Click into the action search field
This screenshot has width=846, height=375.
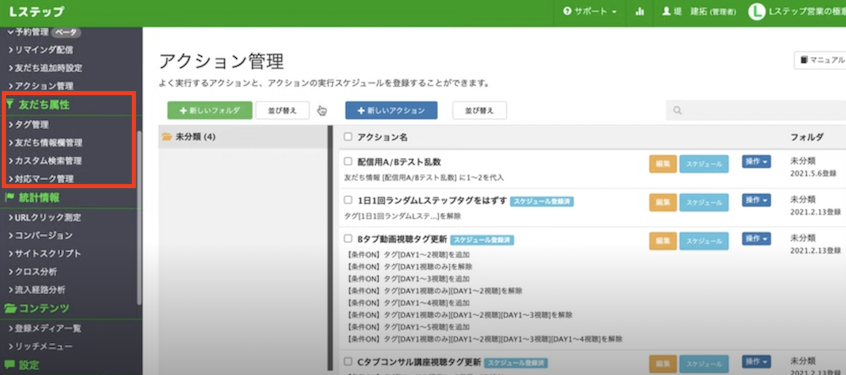(755, 111)
